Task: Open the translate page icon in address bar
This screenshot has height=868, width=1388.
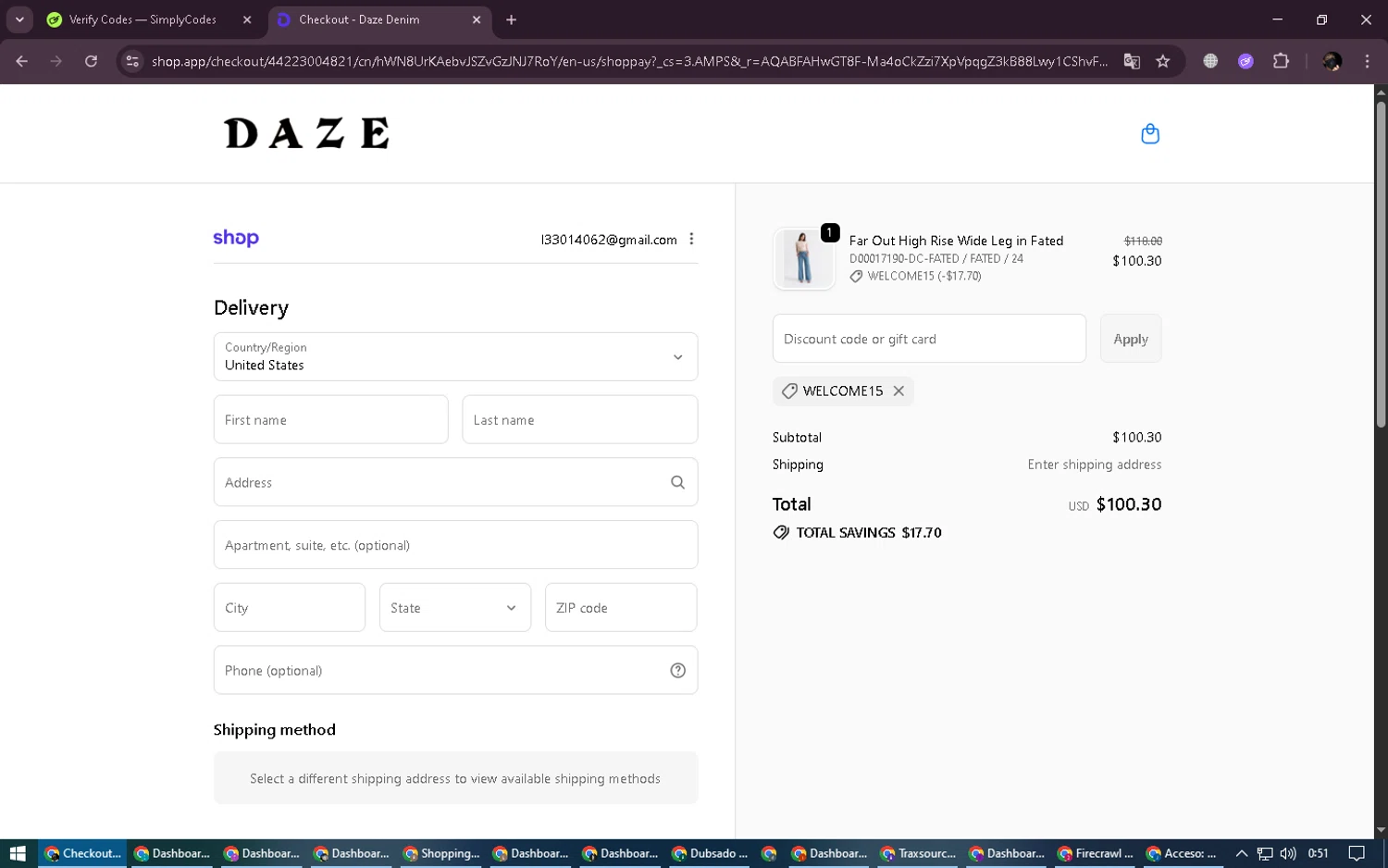Action: tap(1132, 61)
